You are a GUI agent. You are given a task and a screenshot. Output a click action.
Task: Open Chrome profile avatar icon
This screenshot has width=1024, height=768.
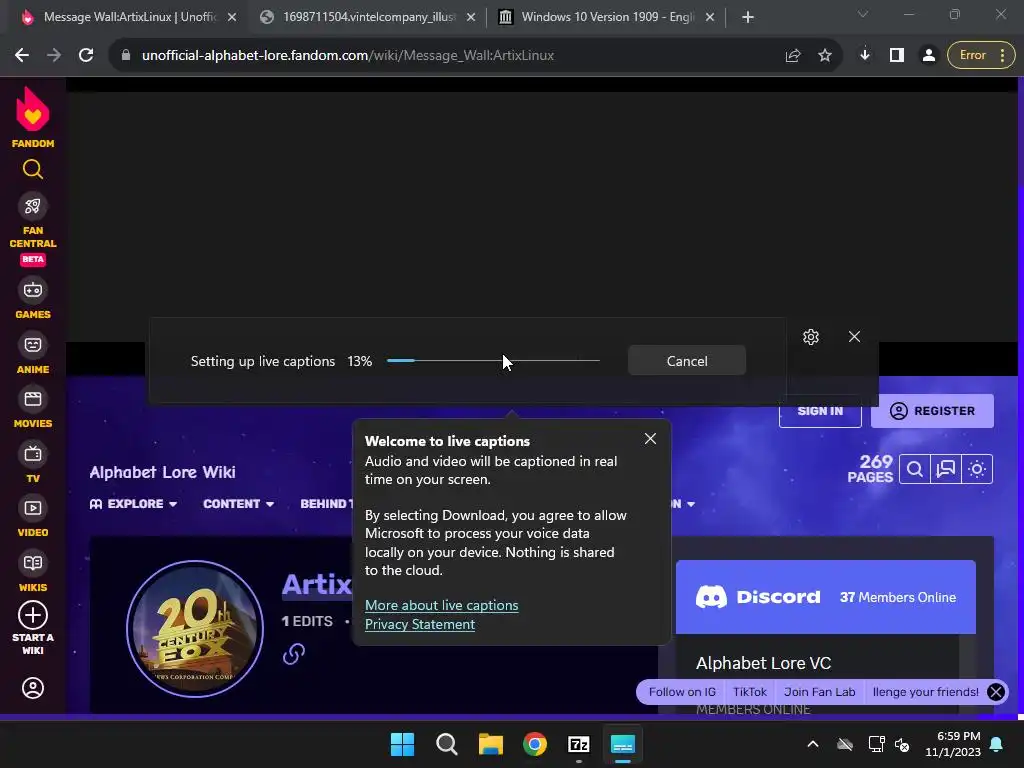(929, 56)
